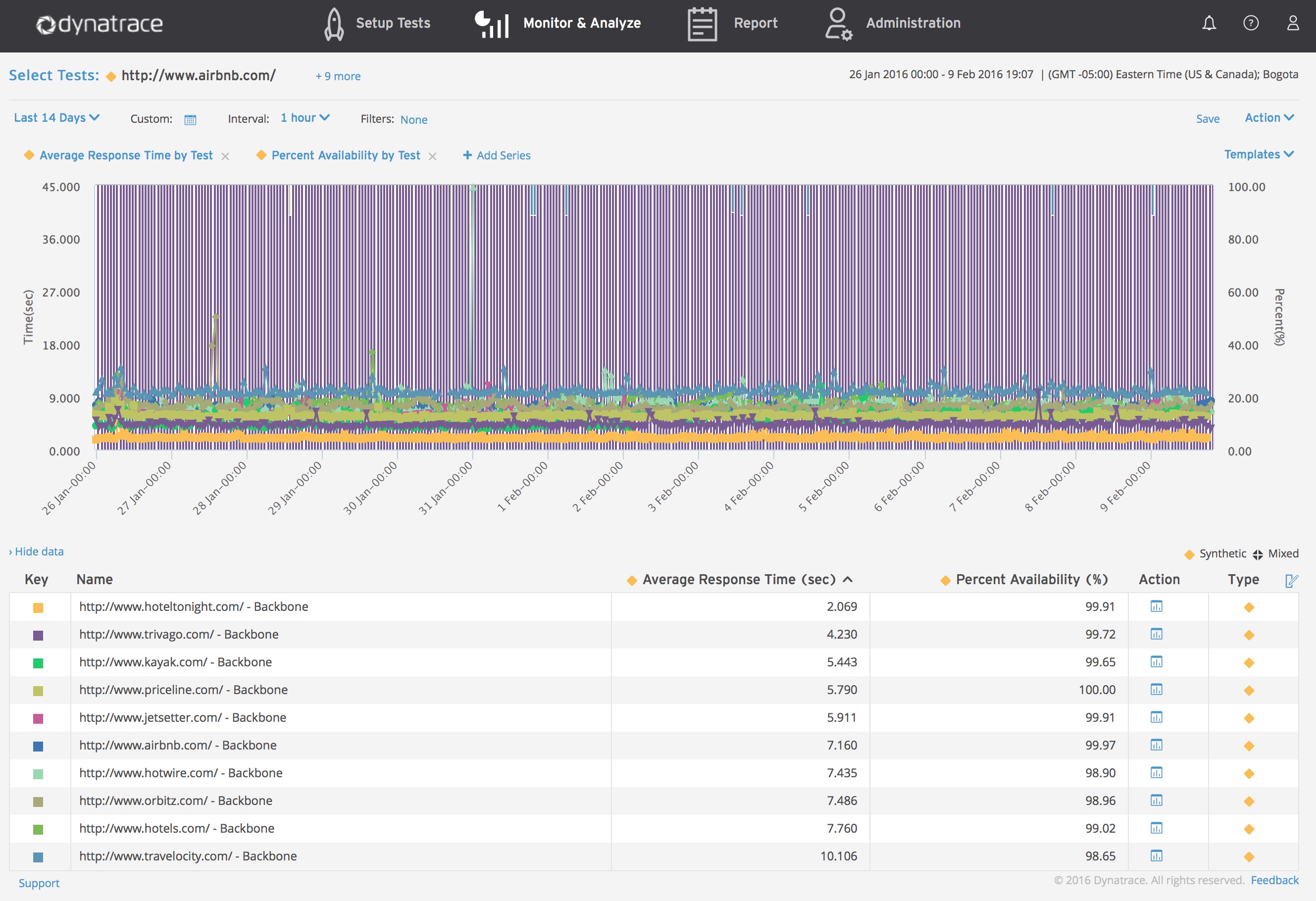Select http://www.hotwire.com/ - Backbone row name
Screen dimensions: 1316x901
pyautogui.click(x=181, y=773)
